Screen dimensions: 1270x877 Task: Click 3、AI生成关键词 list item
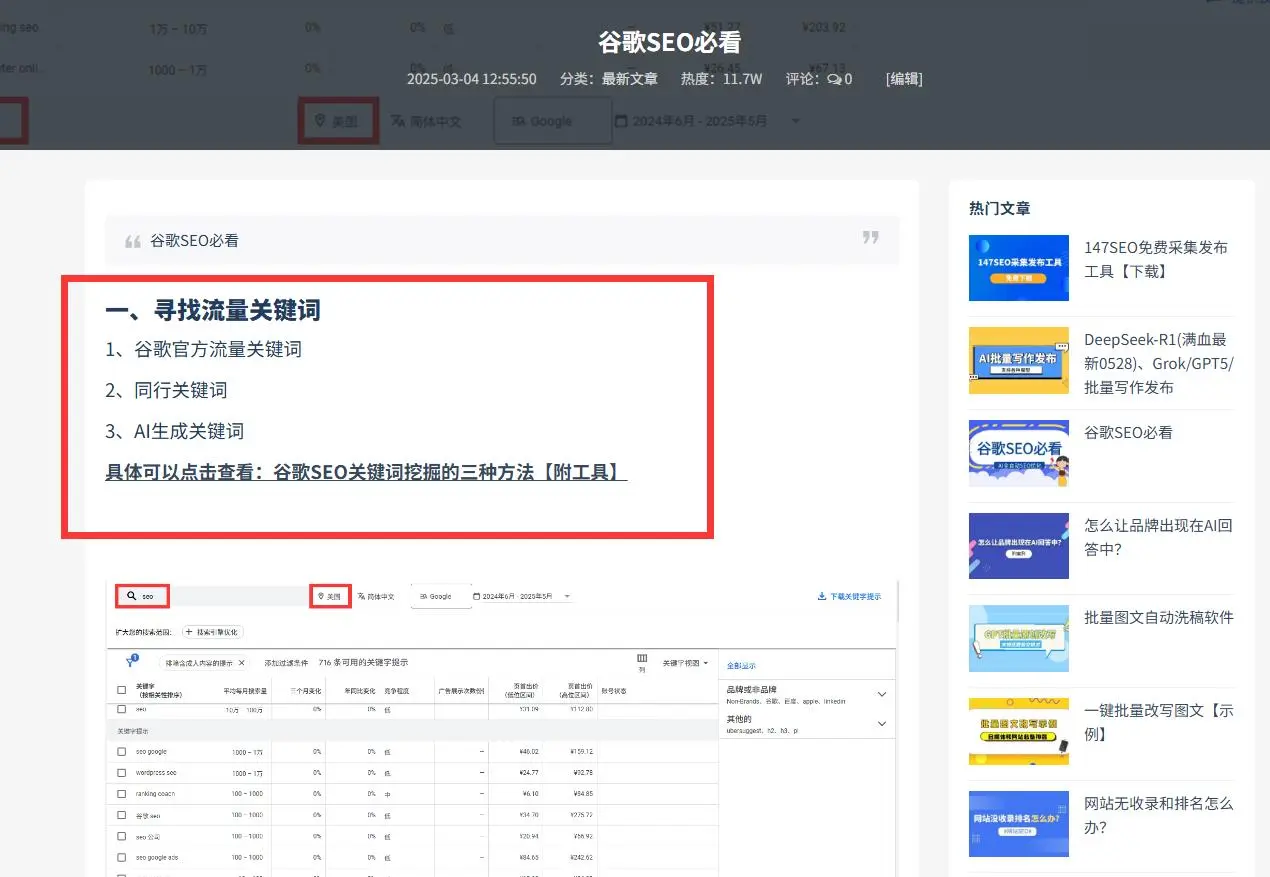pyautogui.click(x=174, y=431)
